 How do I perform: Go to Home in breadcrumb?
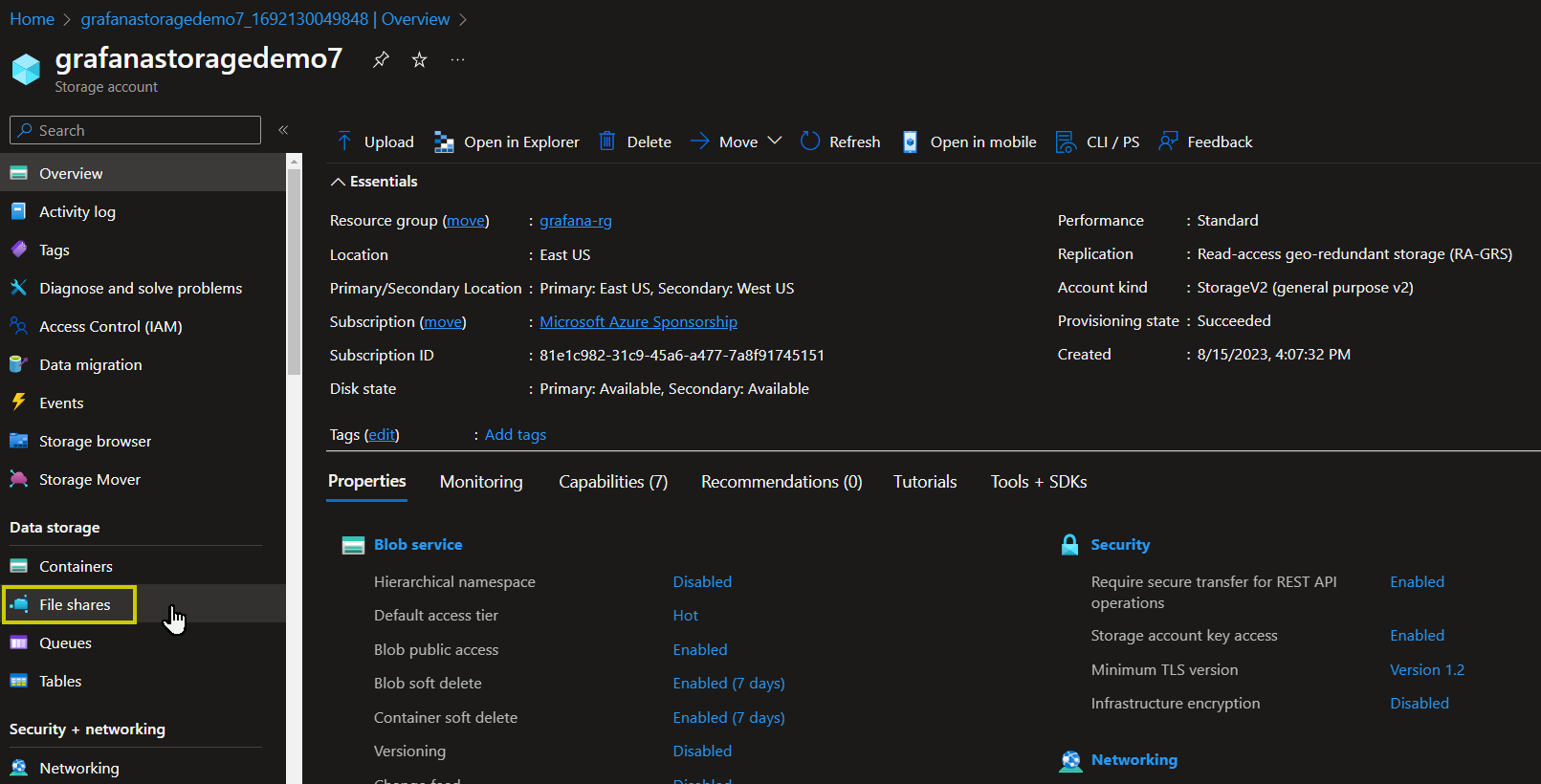tap(32, 19)
